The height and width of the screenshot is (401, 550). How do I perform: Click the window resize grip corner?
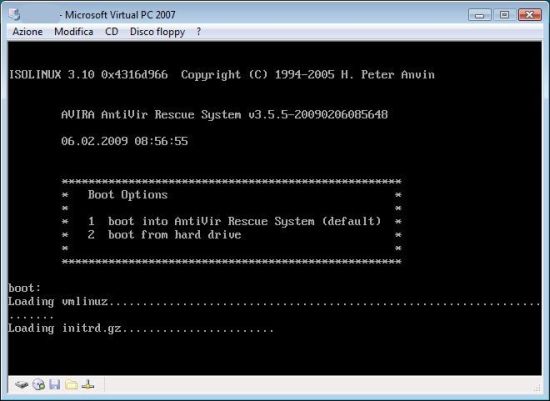537,387
